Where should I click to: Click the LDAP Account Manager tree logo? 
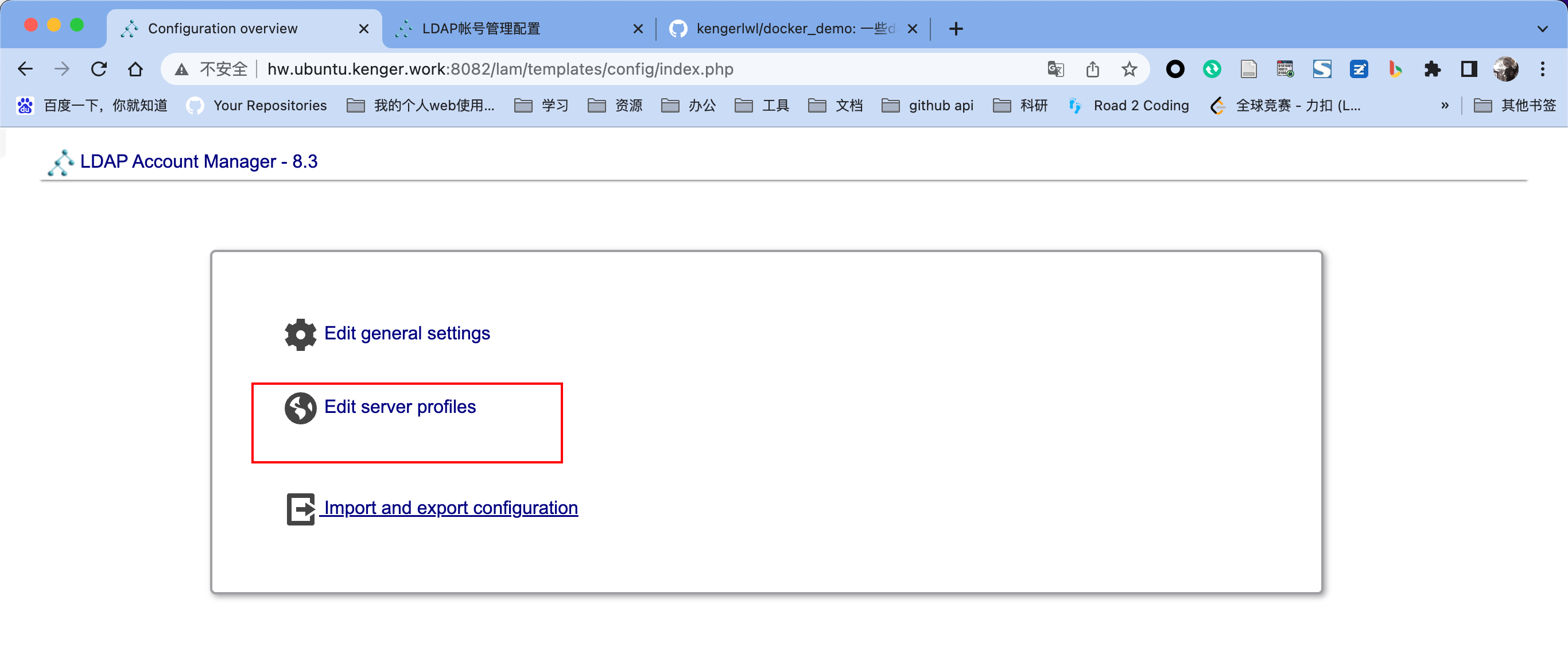point(60,163)
